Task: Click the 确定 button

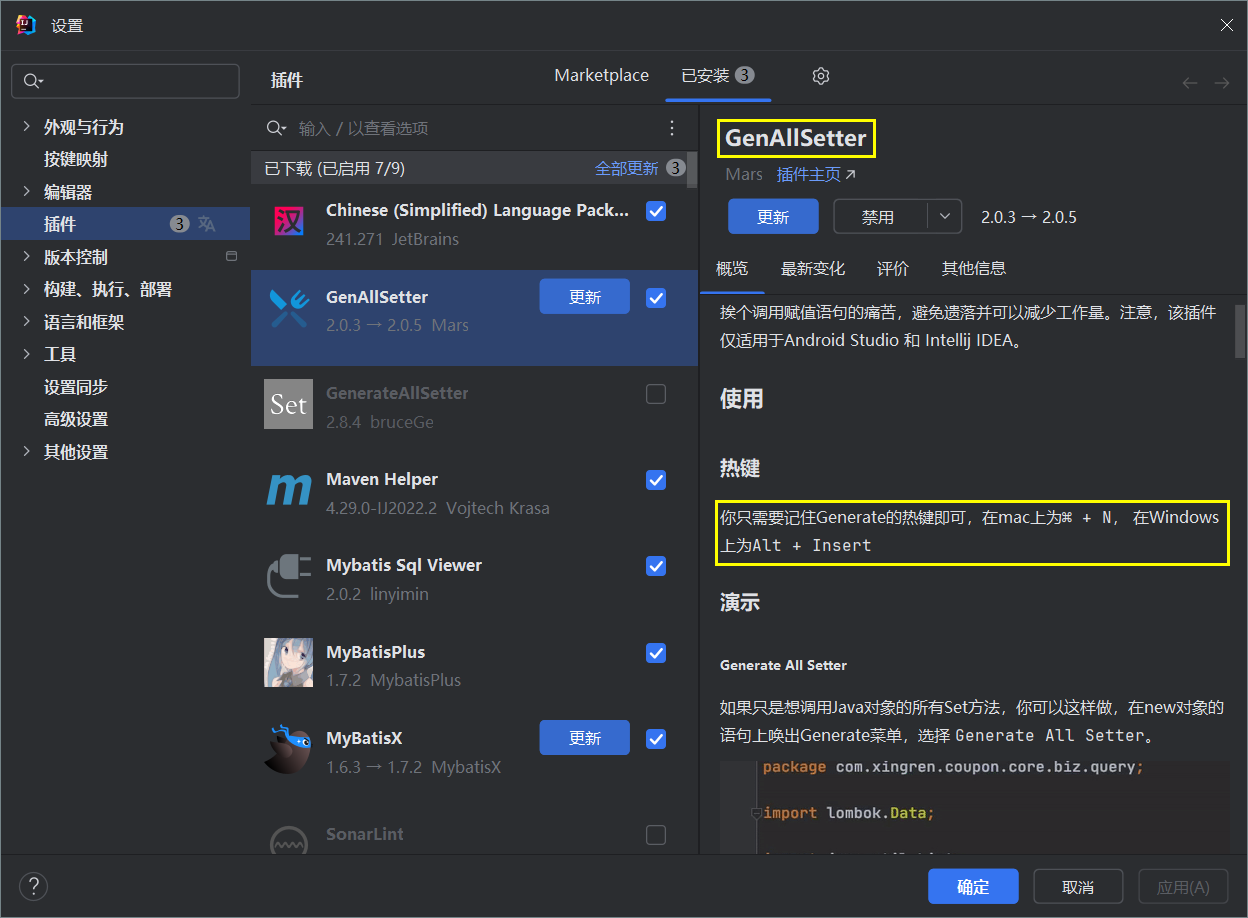Action: pos(973,887)
